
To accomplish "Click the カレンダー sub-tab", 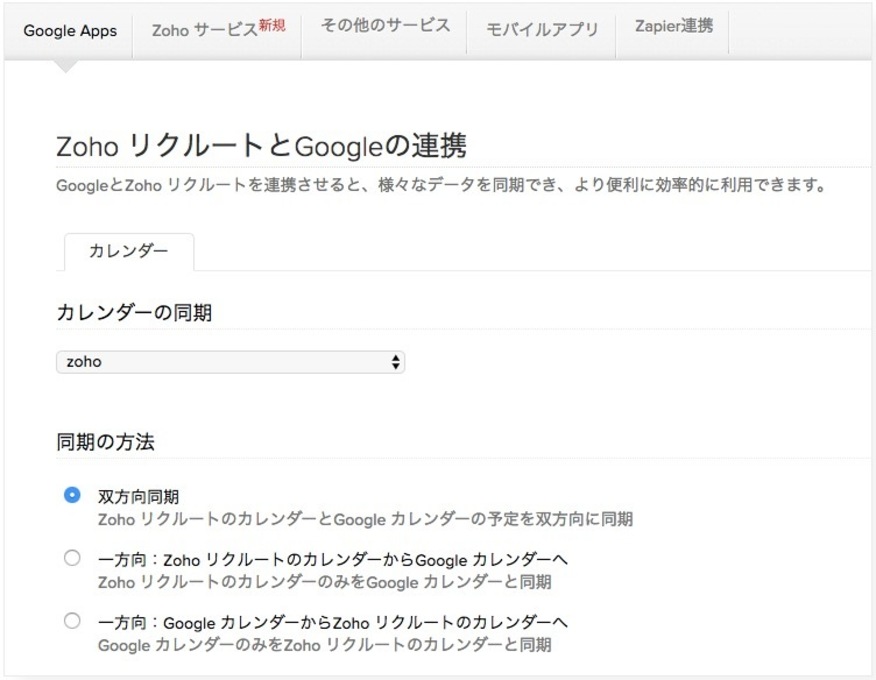I will (128, 252).
